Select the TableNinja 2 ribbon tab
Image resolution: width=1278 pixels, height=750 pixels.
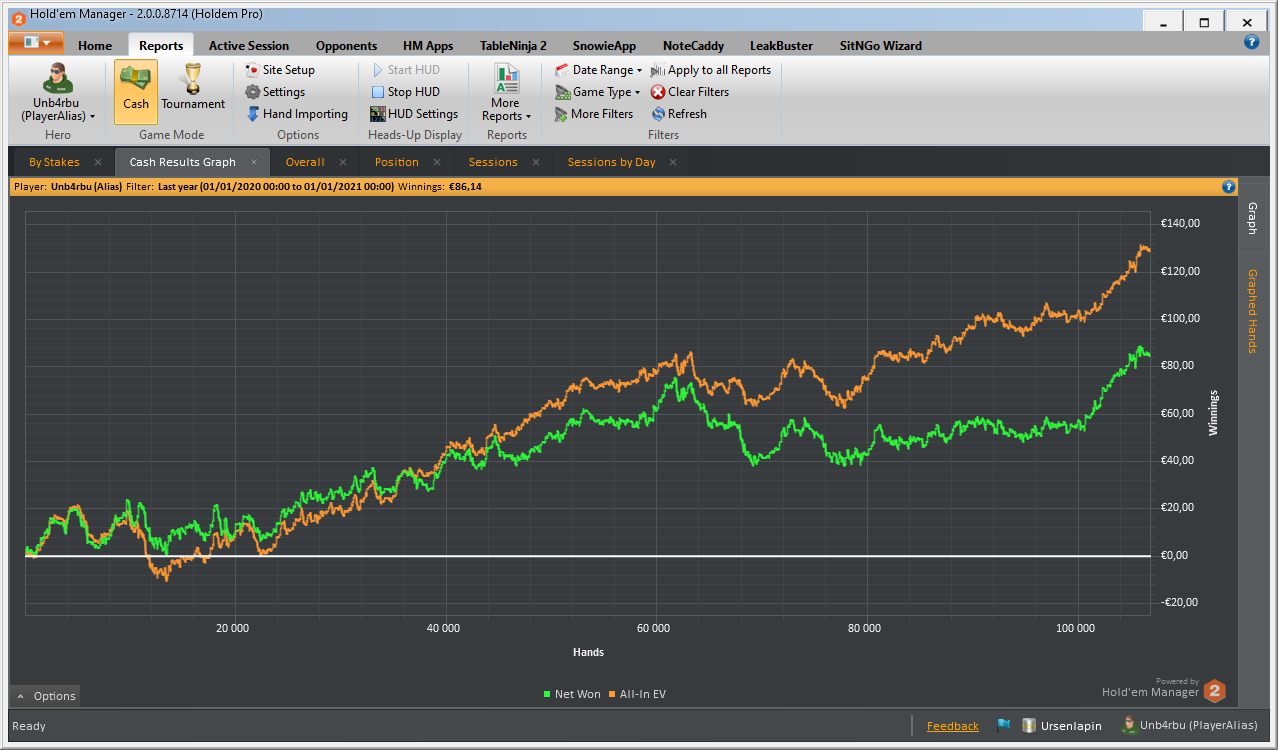pos(513,45)
